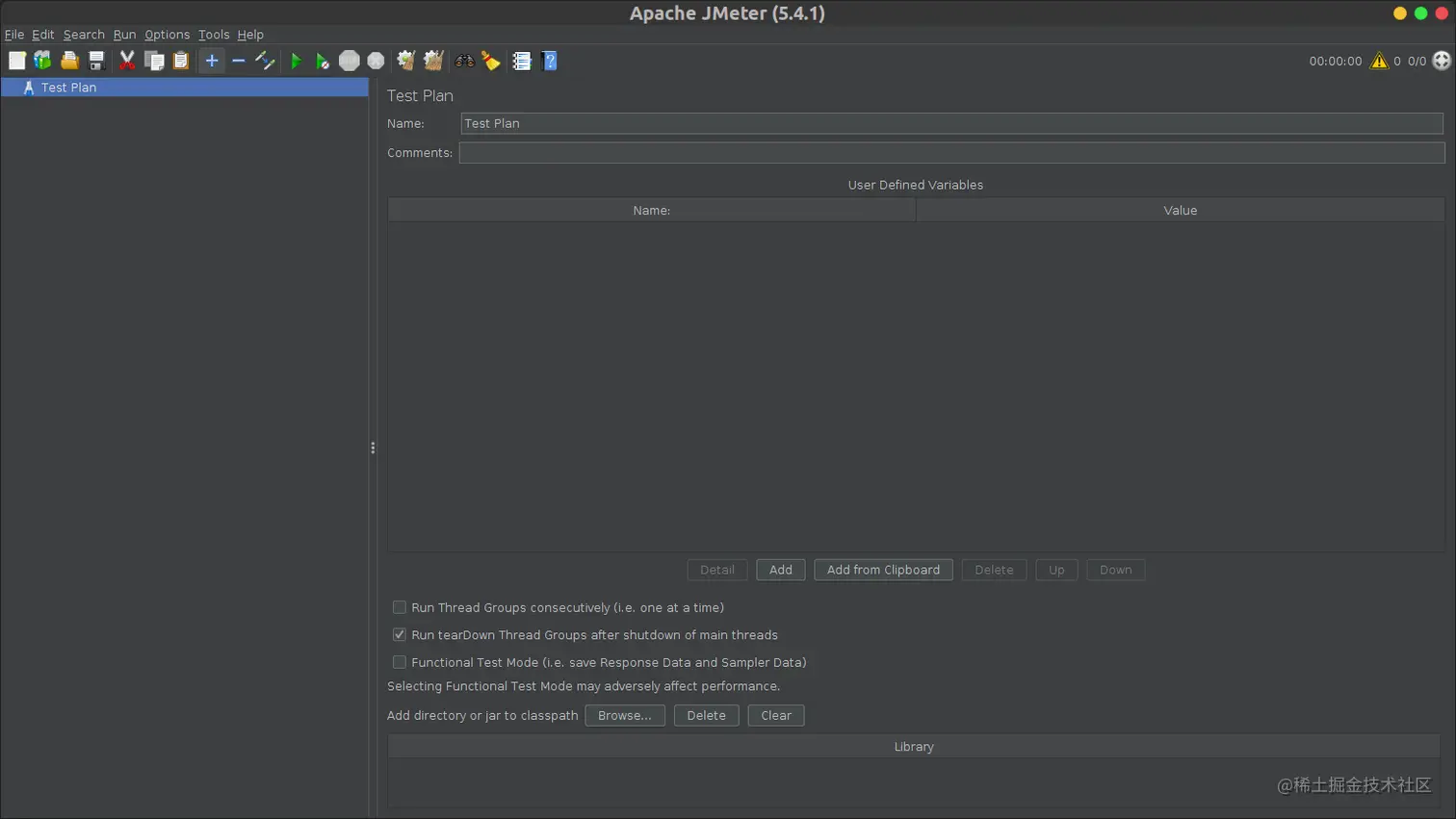Screen dimensions: 1456x819
Task: Click the panel splitter handle dots
Action: tap(373, 448)
